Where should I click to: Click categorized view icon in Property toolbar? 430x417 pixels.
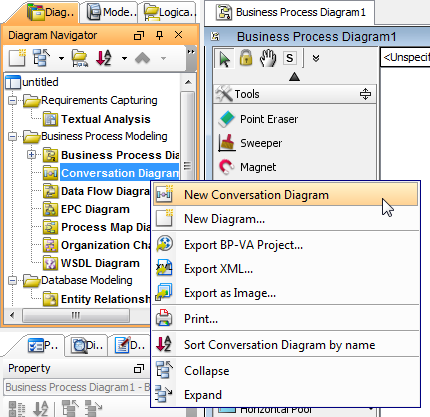pos(17,409)
